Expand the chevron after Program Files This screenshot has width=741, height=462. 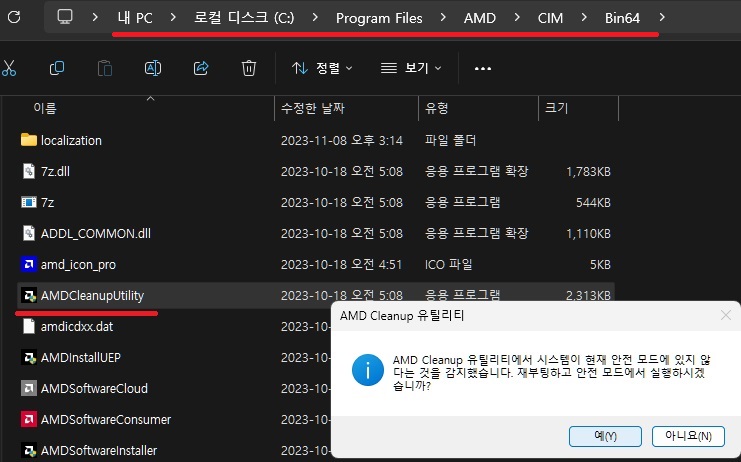443,17
